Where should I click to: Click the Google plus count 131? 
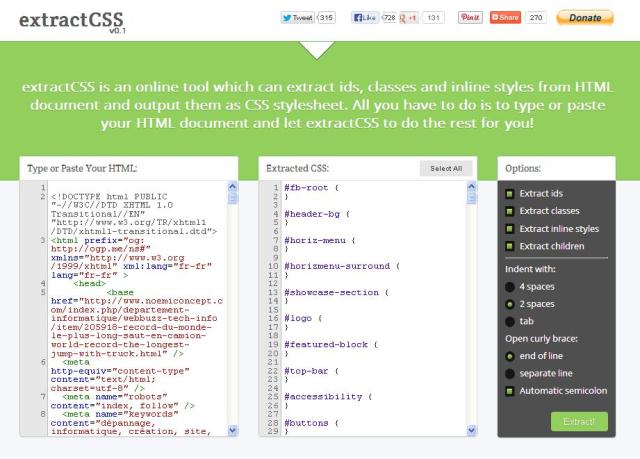(433, 18)
